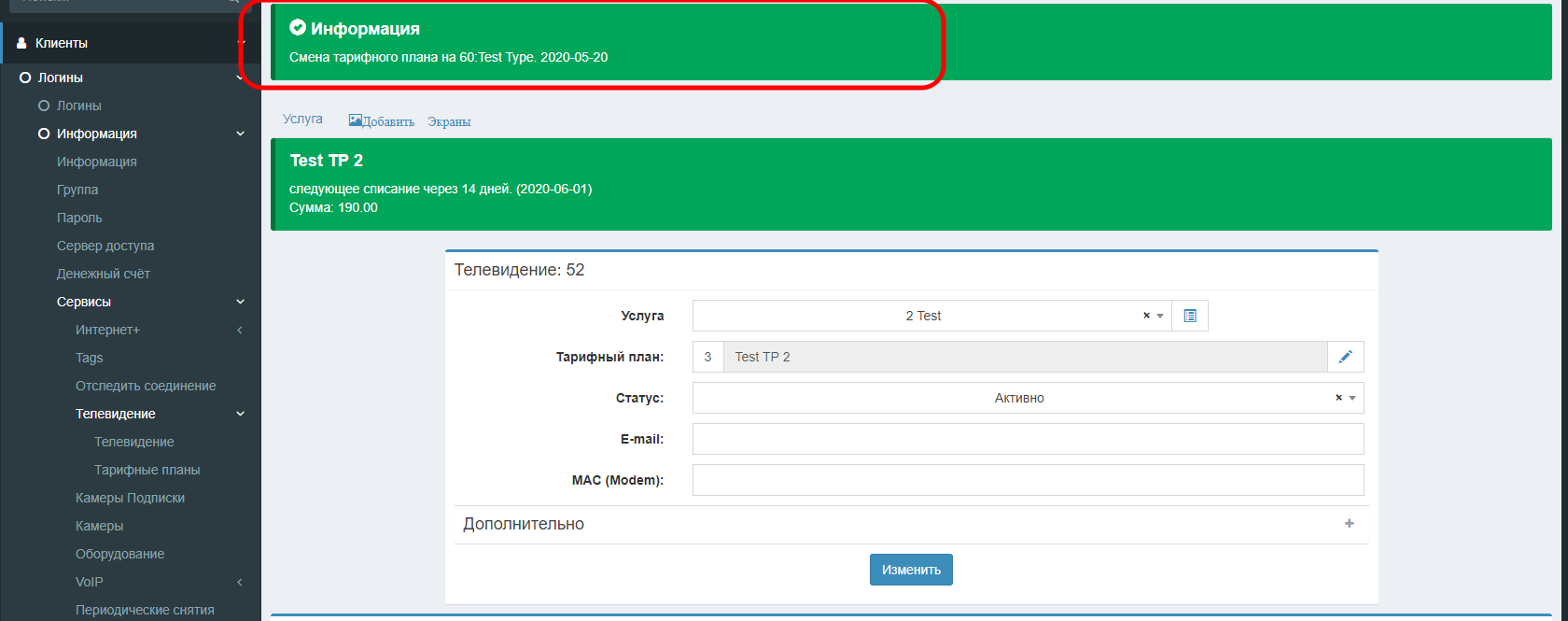Click the E-mail input field
The image size is (1568, 621).
click(1028, 439)
